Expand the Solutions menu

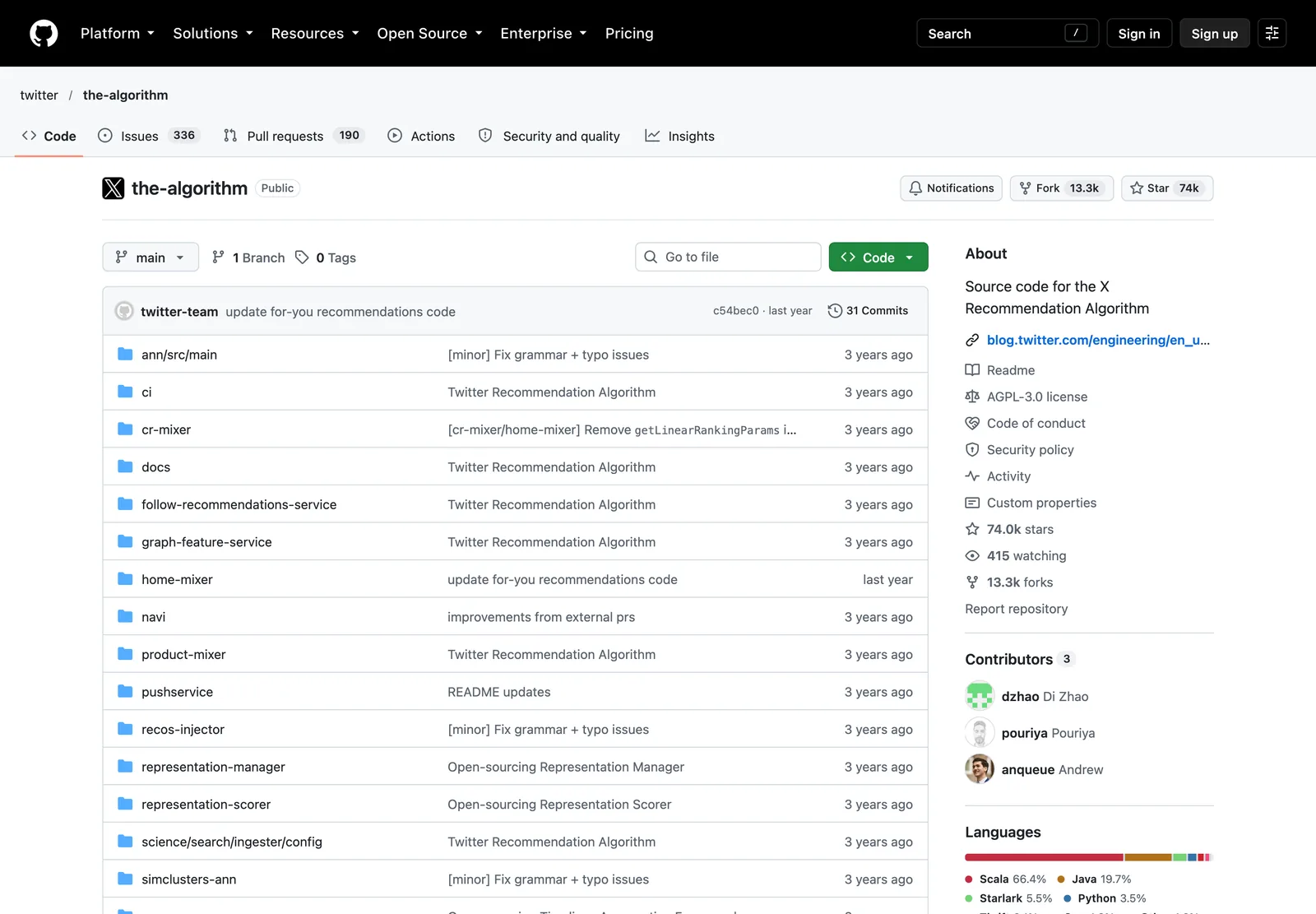coord(213,34)
